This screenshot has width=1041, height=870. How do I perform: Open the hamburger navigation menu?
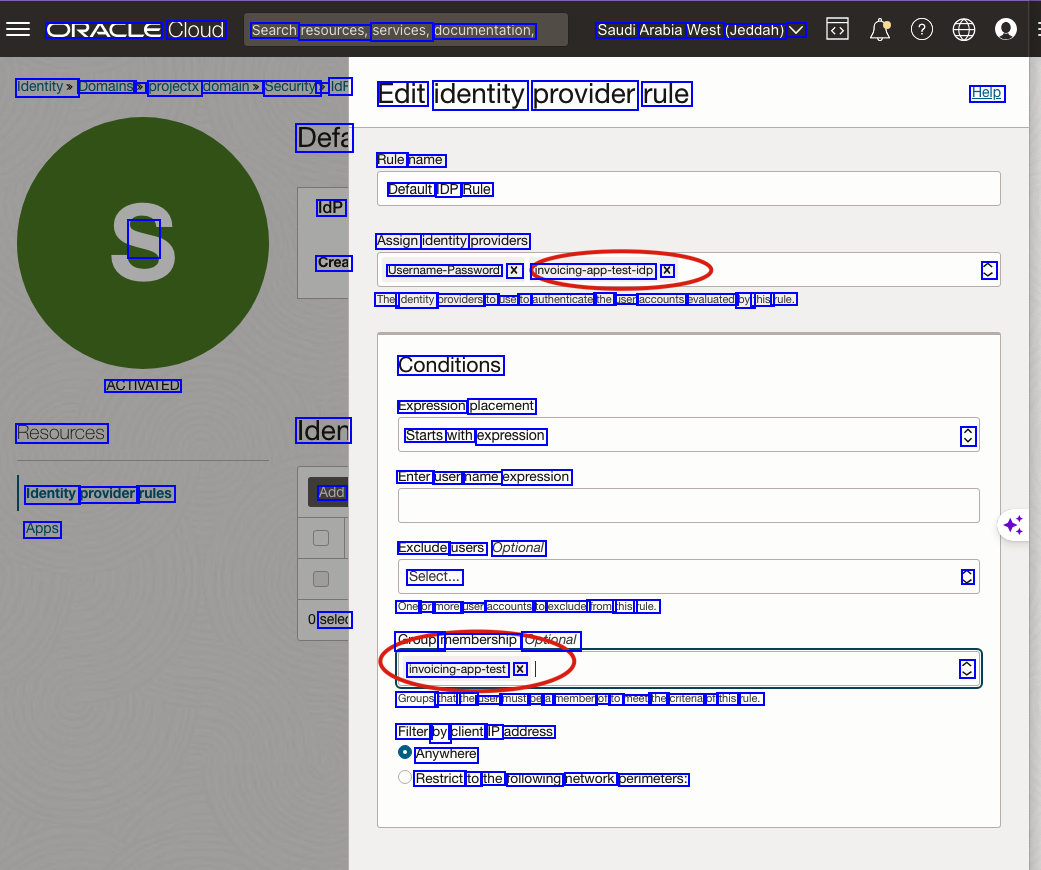pos(18,29)
